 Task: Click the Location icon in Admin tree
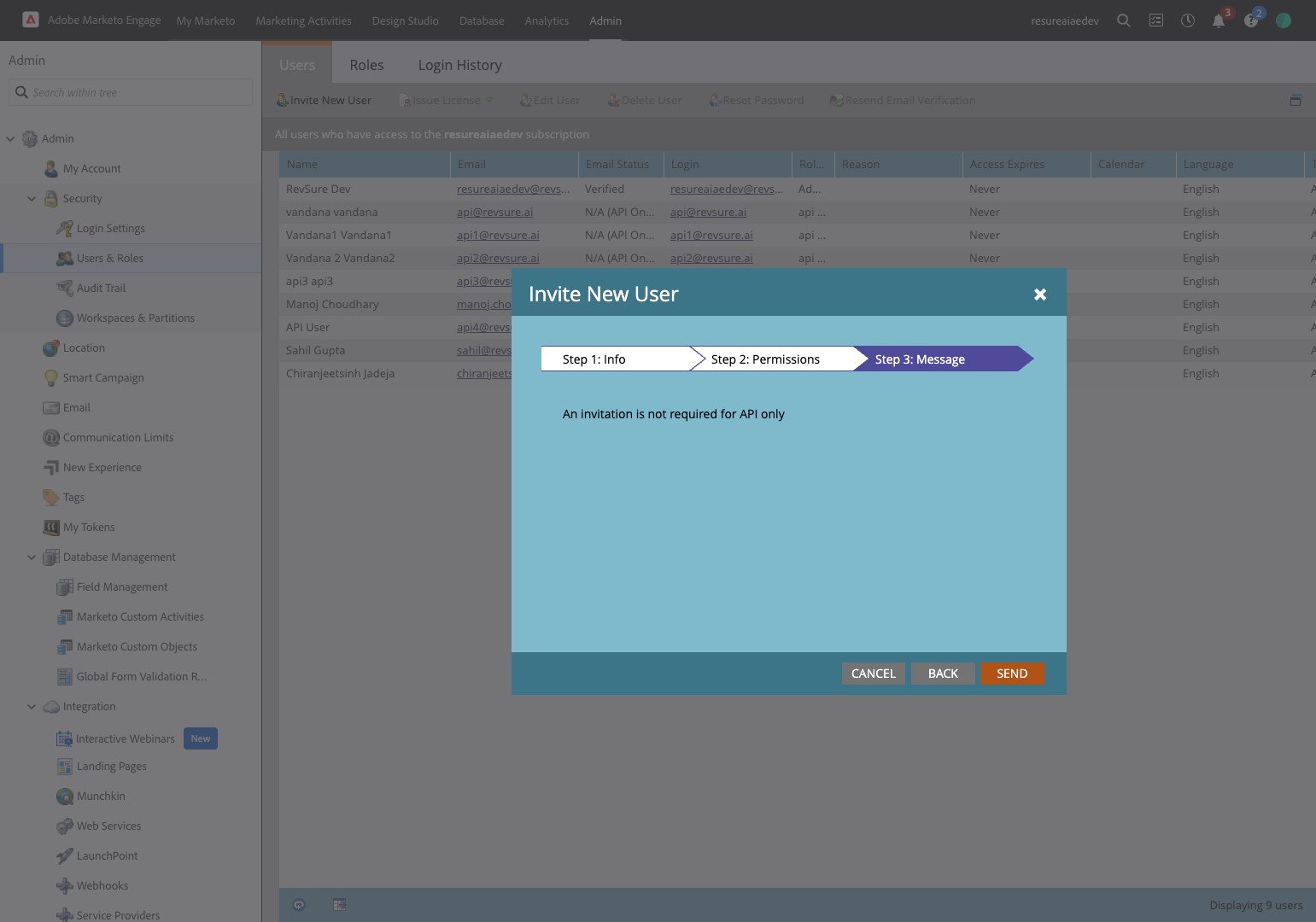pos(51,347)
